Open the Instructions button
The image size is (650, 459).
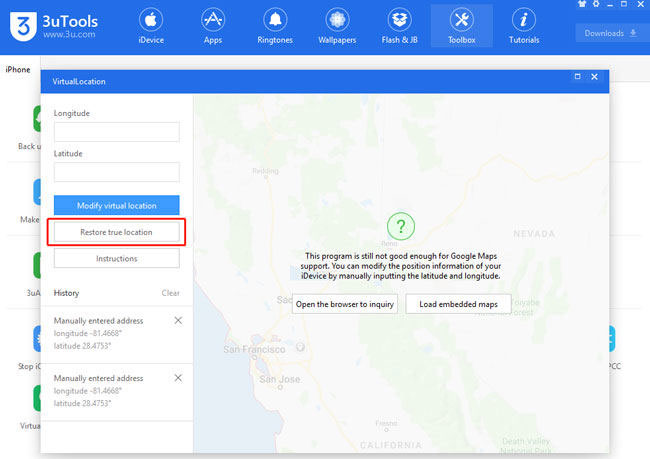116,258
